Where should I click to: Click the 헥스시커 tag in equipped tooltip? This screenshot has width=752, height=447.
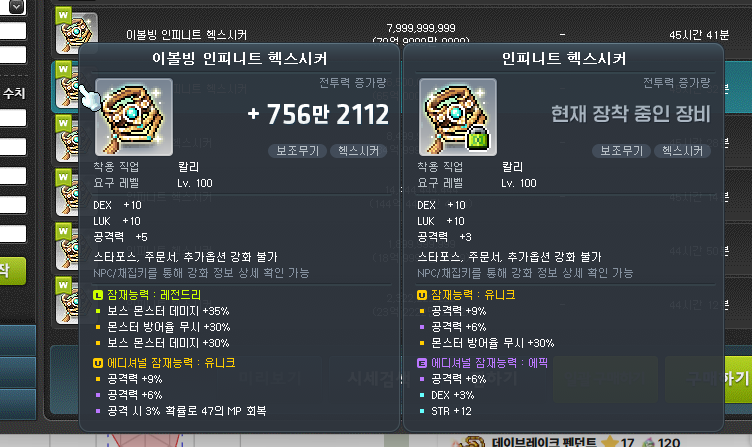[x=682, y=151]
